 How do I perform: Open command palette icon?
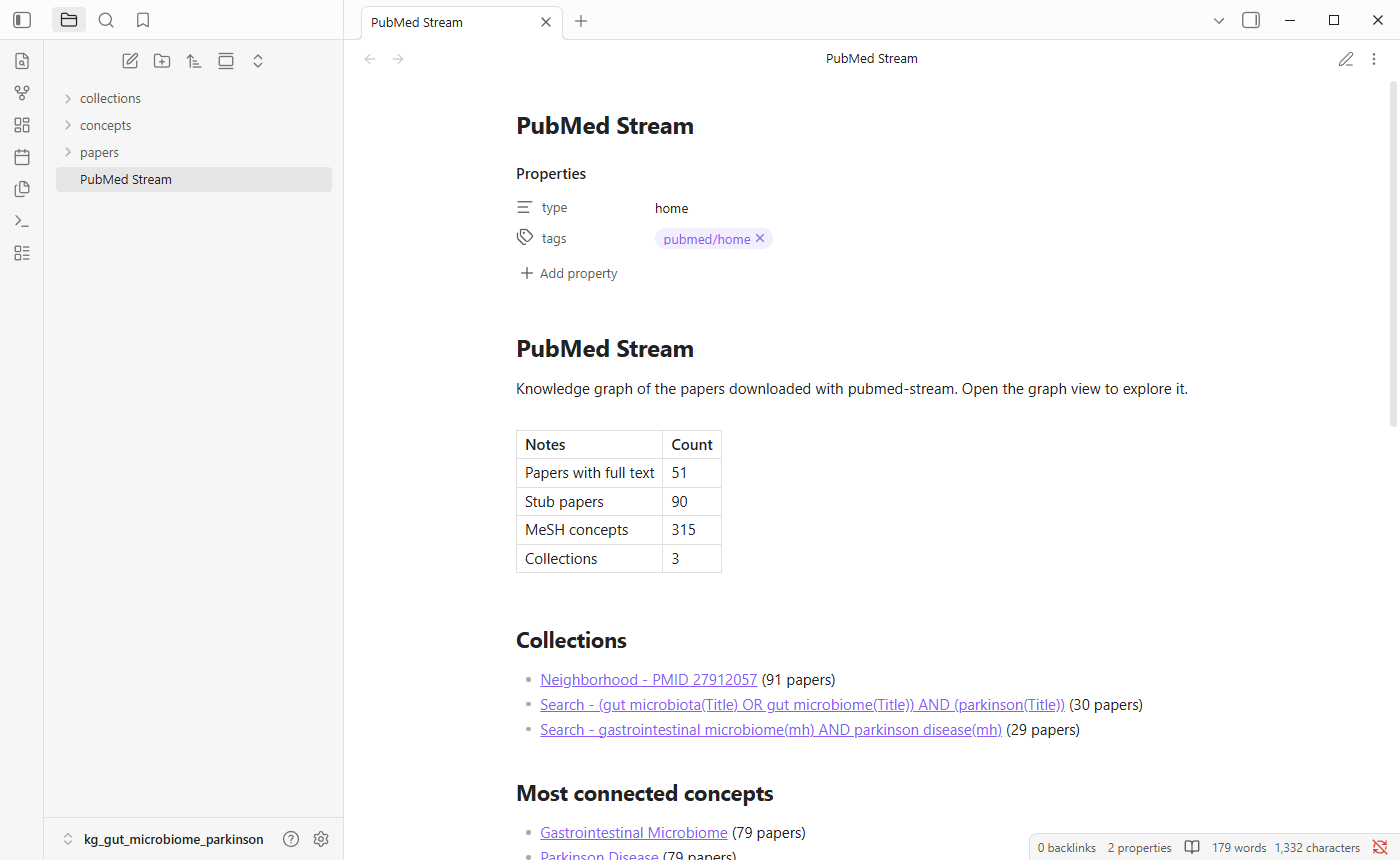(x=22, y=221)
